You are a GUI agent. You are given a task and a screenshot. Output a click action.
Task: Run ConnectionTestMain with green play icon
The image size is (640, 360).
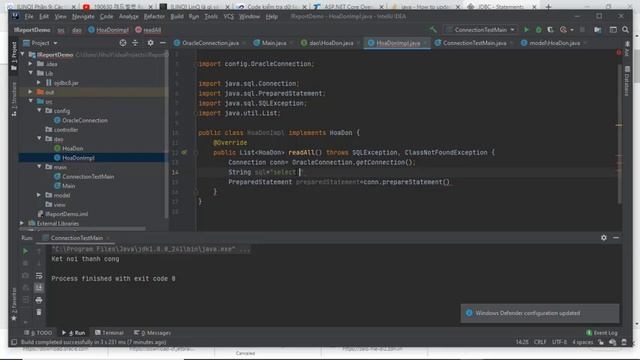pyautogui.click(x=526, y=30)
